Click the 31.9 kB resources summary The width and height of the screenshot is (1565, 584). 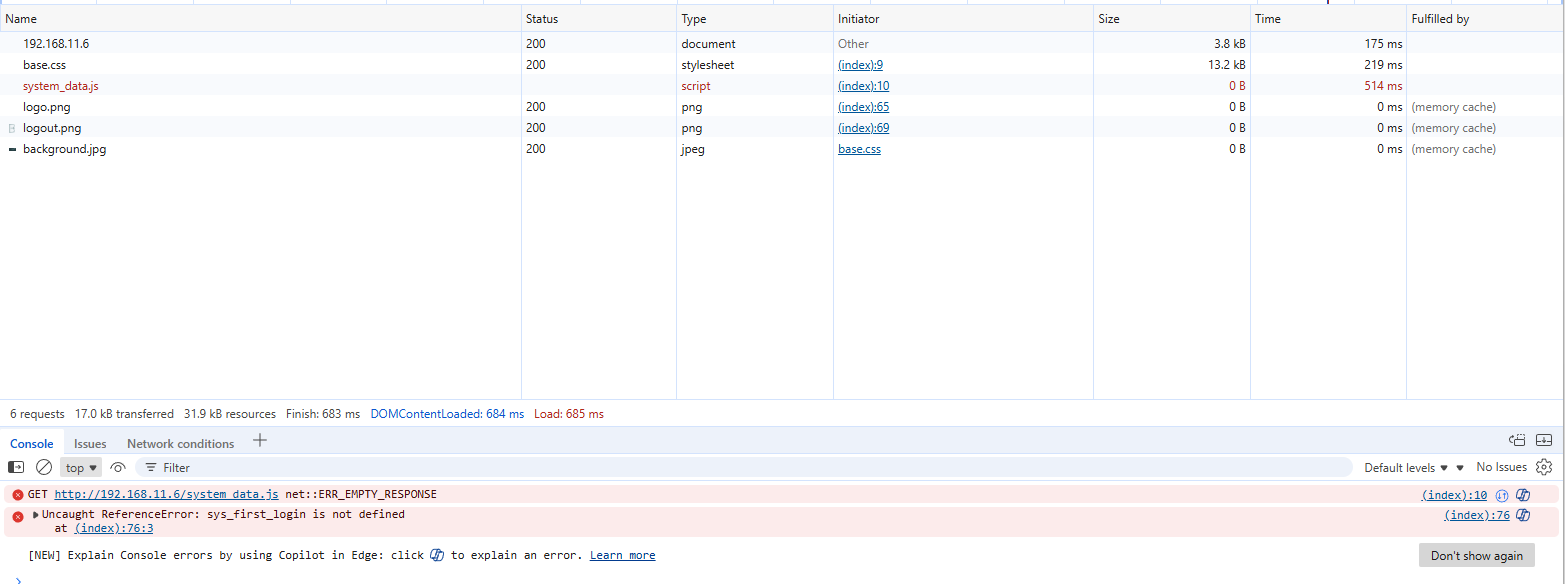pos(230,413)
